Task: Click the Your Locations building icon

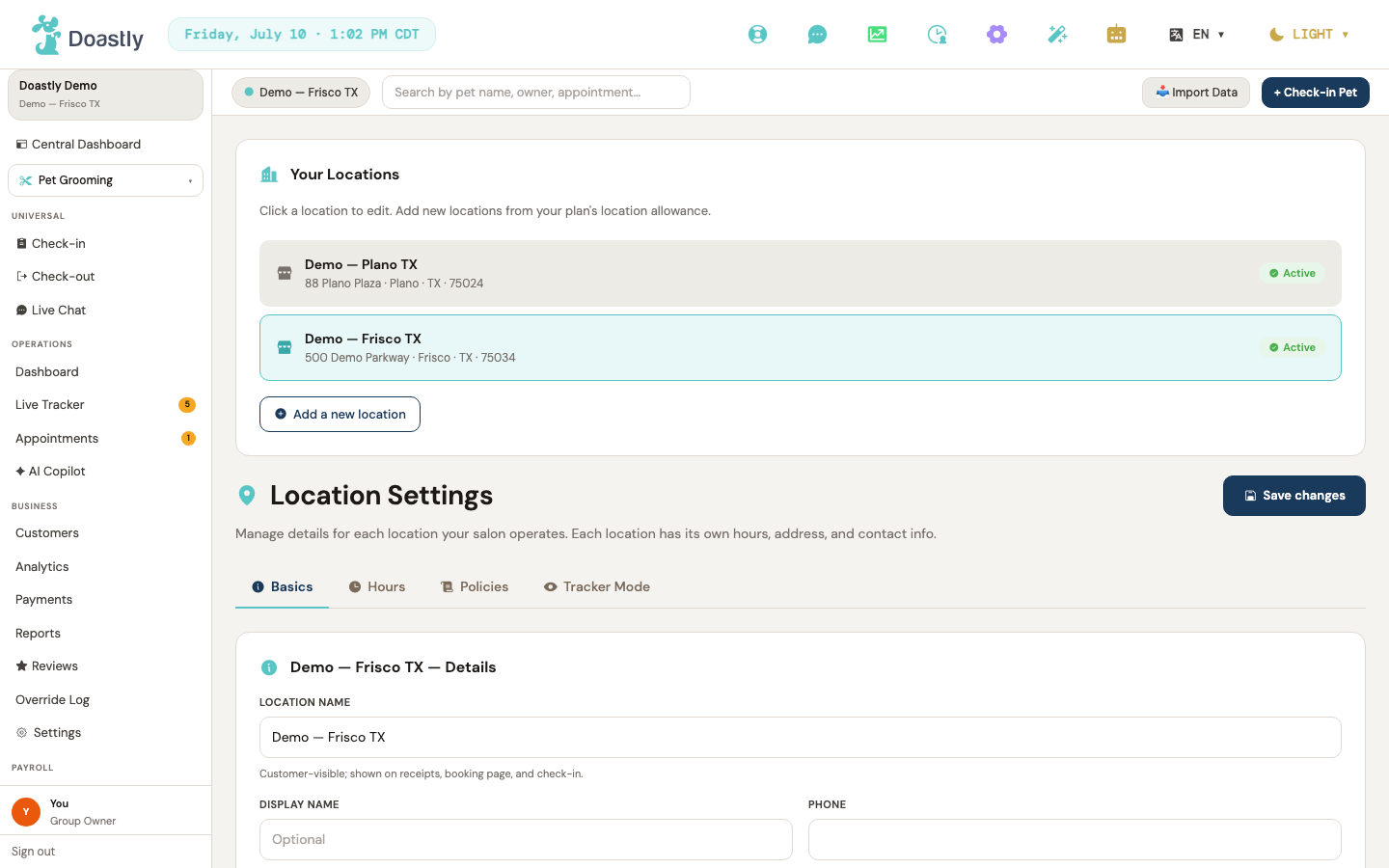Action: pyautogui.click(x=269, y=175)
